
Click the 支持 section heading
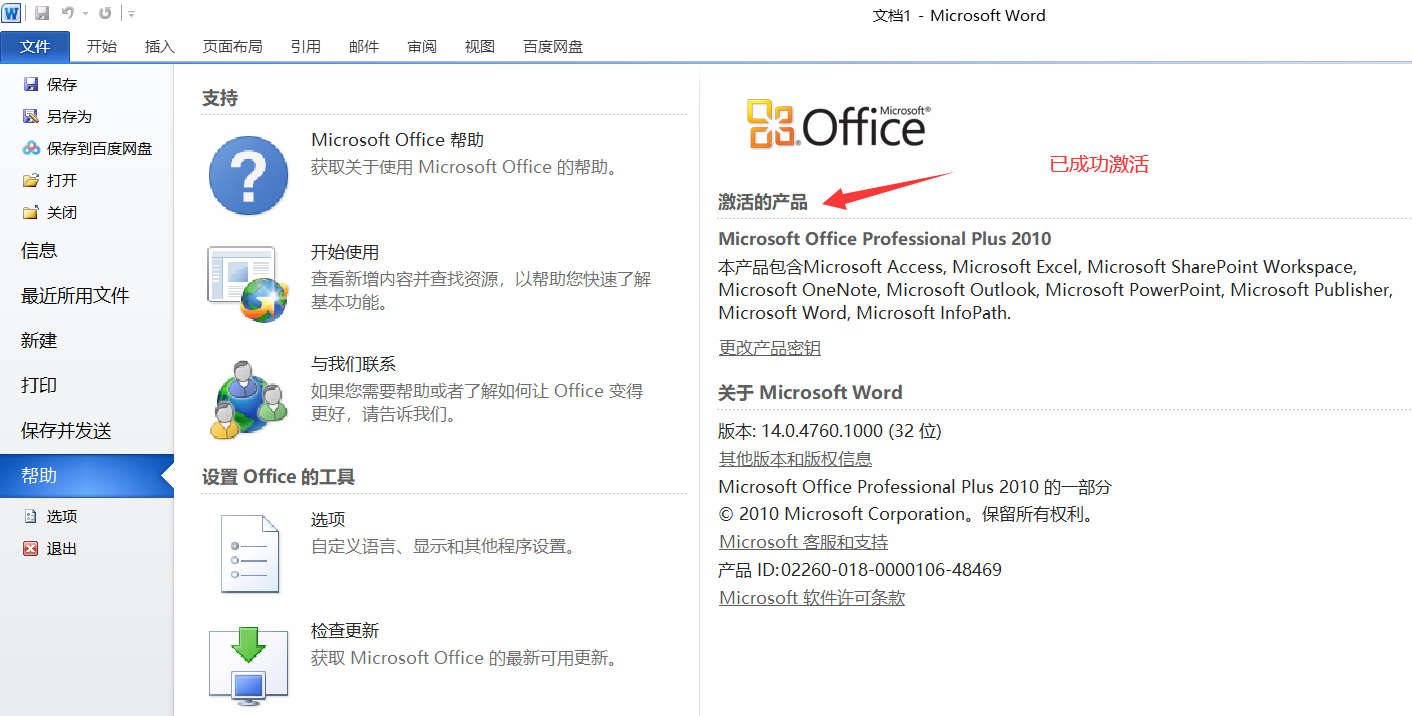pyautogui.click(x=220, y=98)
